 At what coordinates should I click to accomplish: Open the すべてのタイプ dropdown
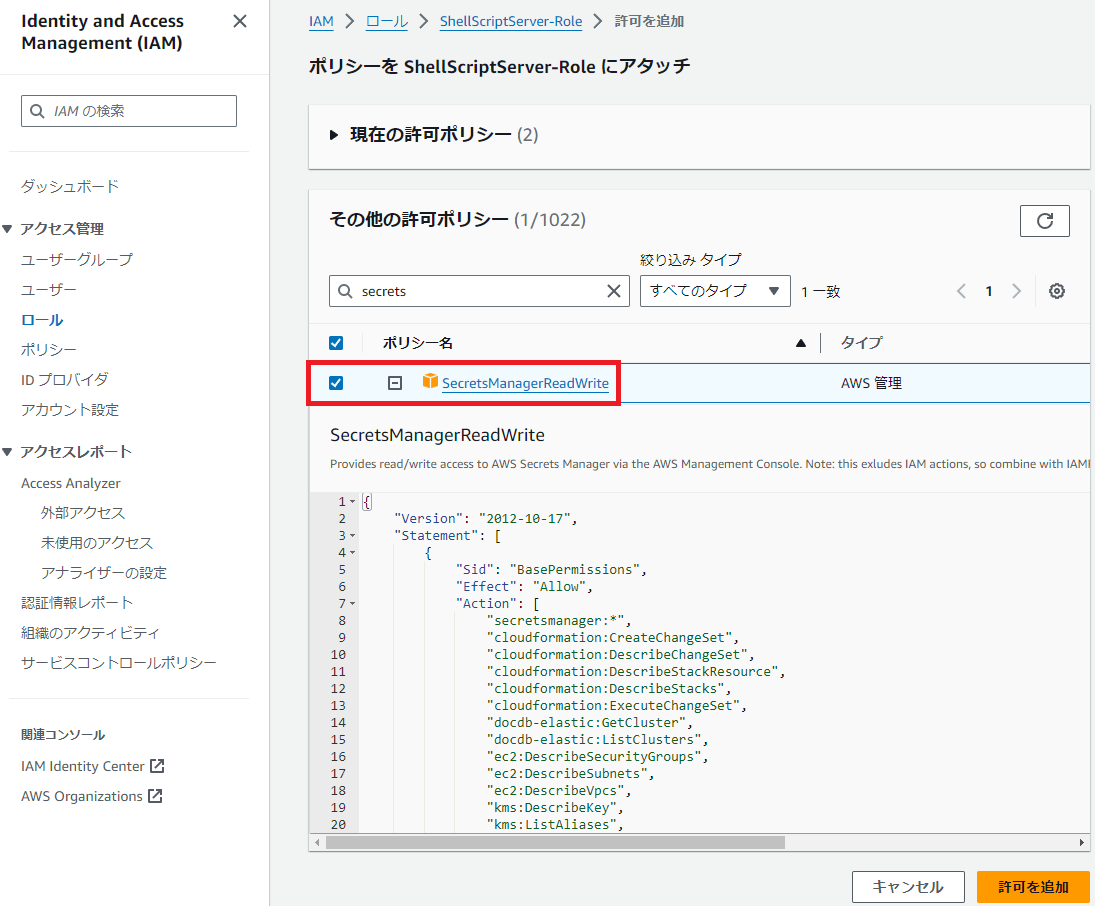[x=715, y=291]
